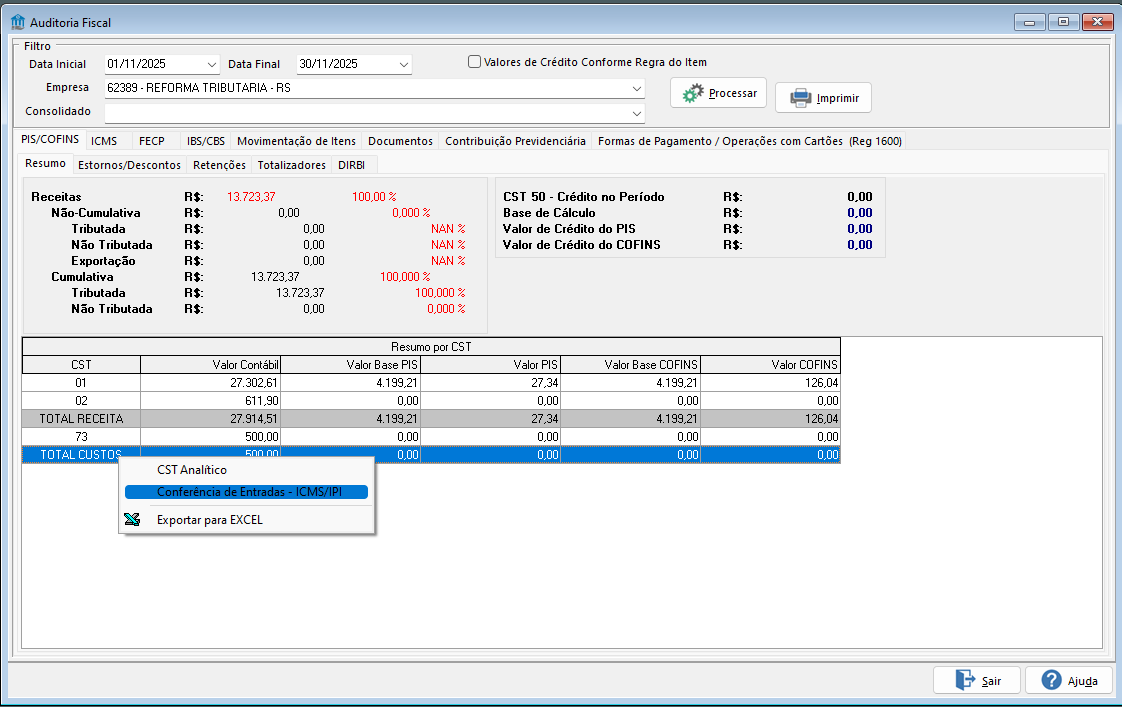This screenshot has width=1122, height=707.
Task: Click the Sair exit door icon
Action: (965, 680)
